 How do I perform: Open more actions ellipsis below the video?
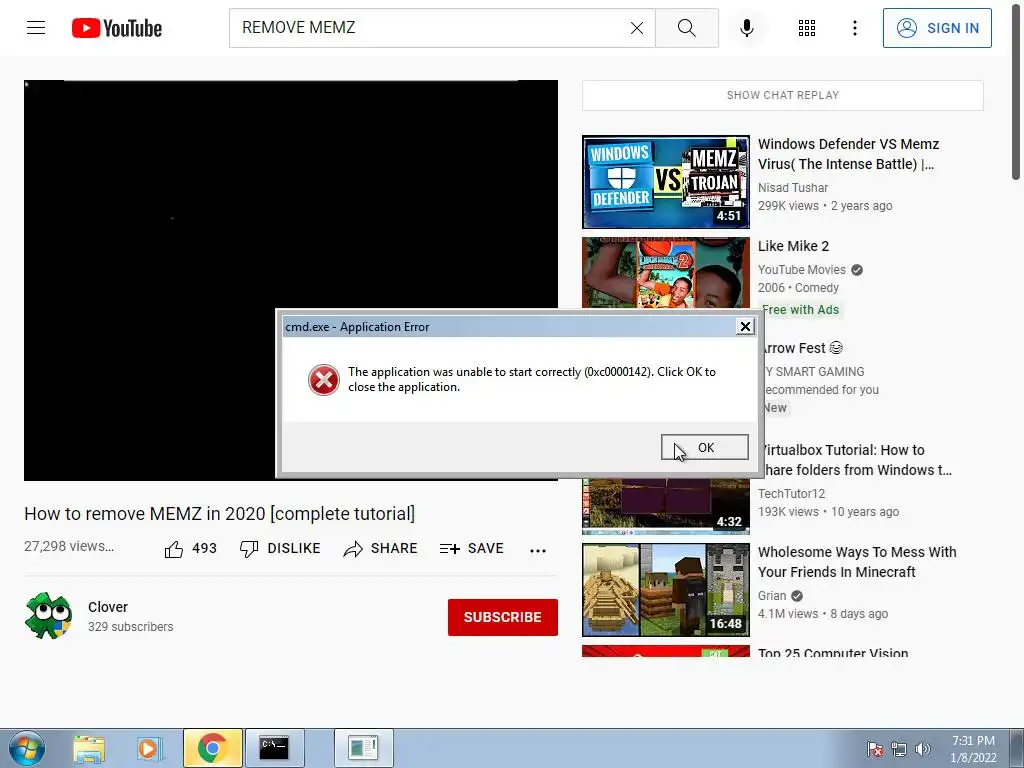click(x=537, y=551)
